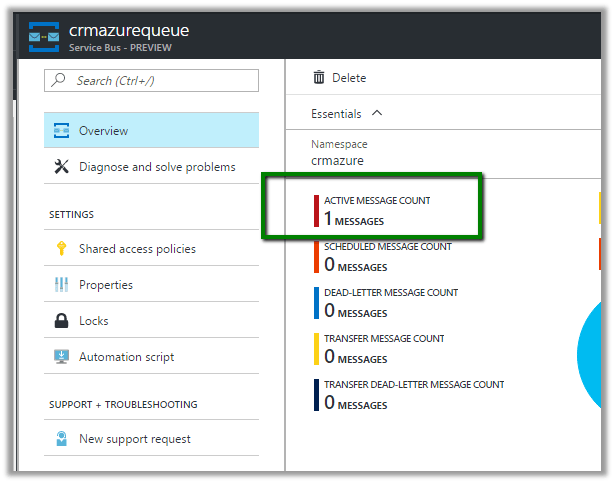Click the wrench and screwdriver diagnose icon

61,166
